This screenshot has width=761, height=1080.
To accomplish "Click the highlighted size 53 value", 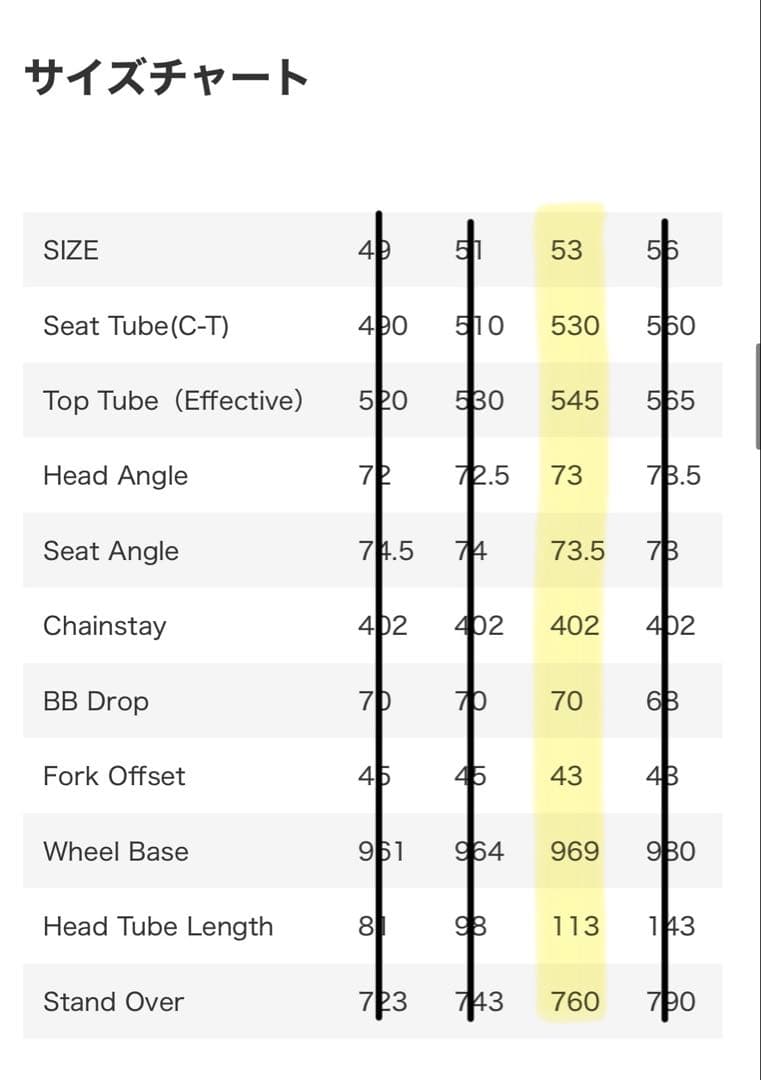I will (x=566, y=250).
